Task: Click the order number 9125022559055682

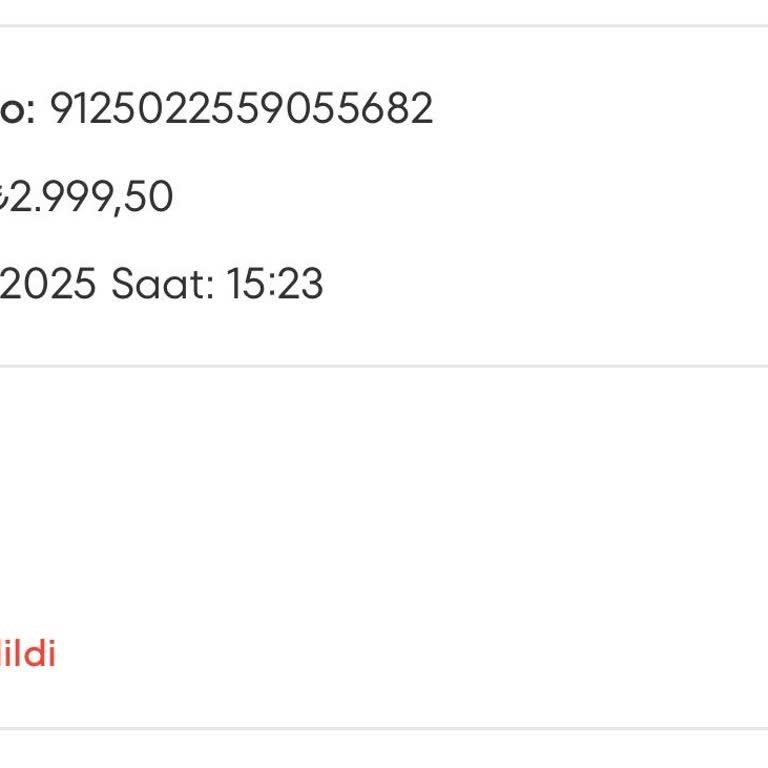Action: point(241,108)
